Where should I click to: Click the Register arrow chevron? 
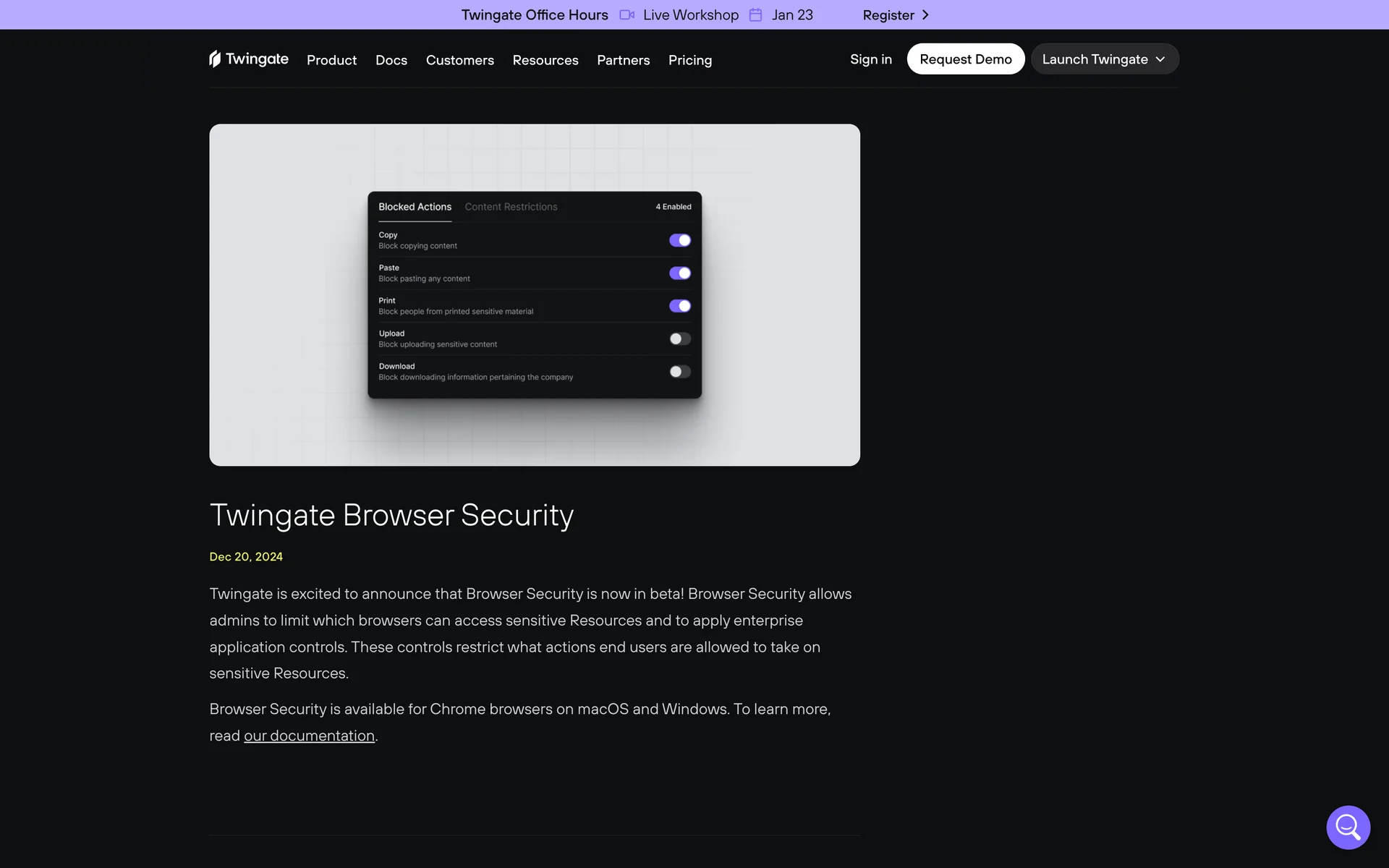click(x=925, y=14)
